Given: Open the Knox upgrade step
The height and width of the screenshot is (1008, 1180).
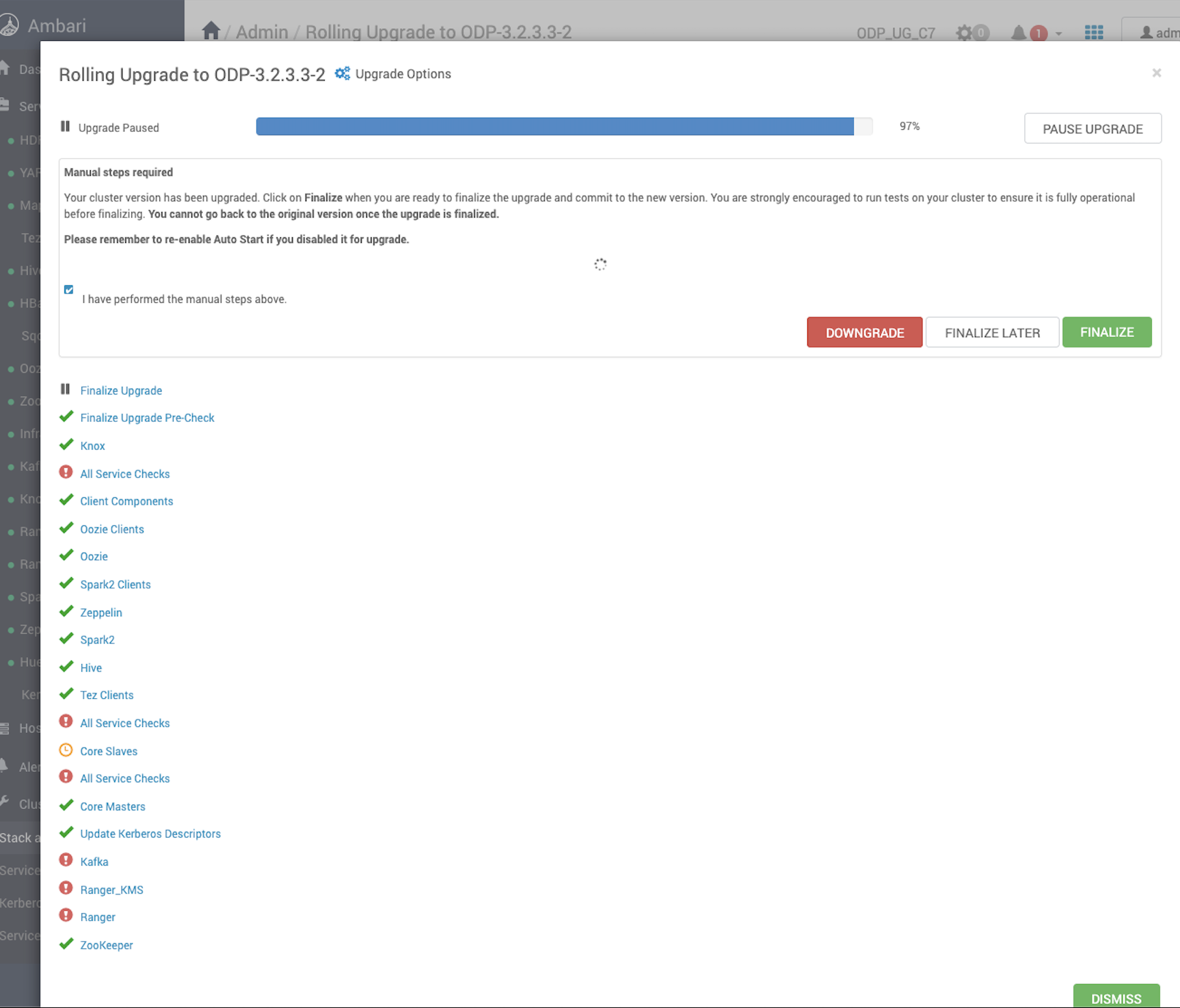Looking at the screenshot, I should point(92,446).
